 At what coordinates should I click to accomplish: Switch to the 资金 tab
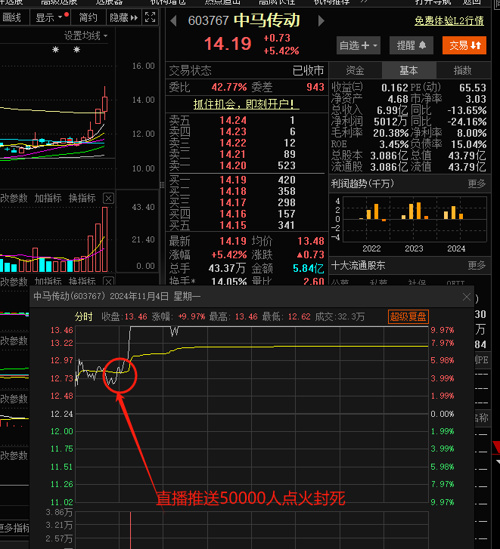pyautogui.click(x=355, y=71)
